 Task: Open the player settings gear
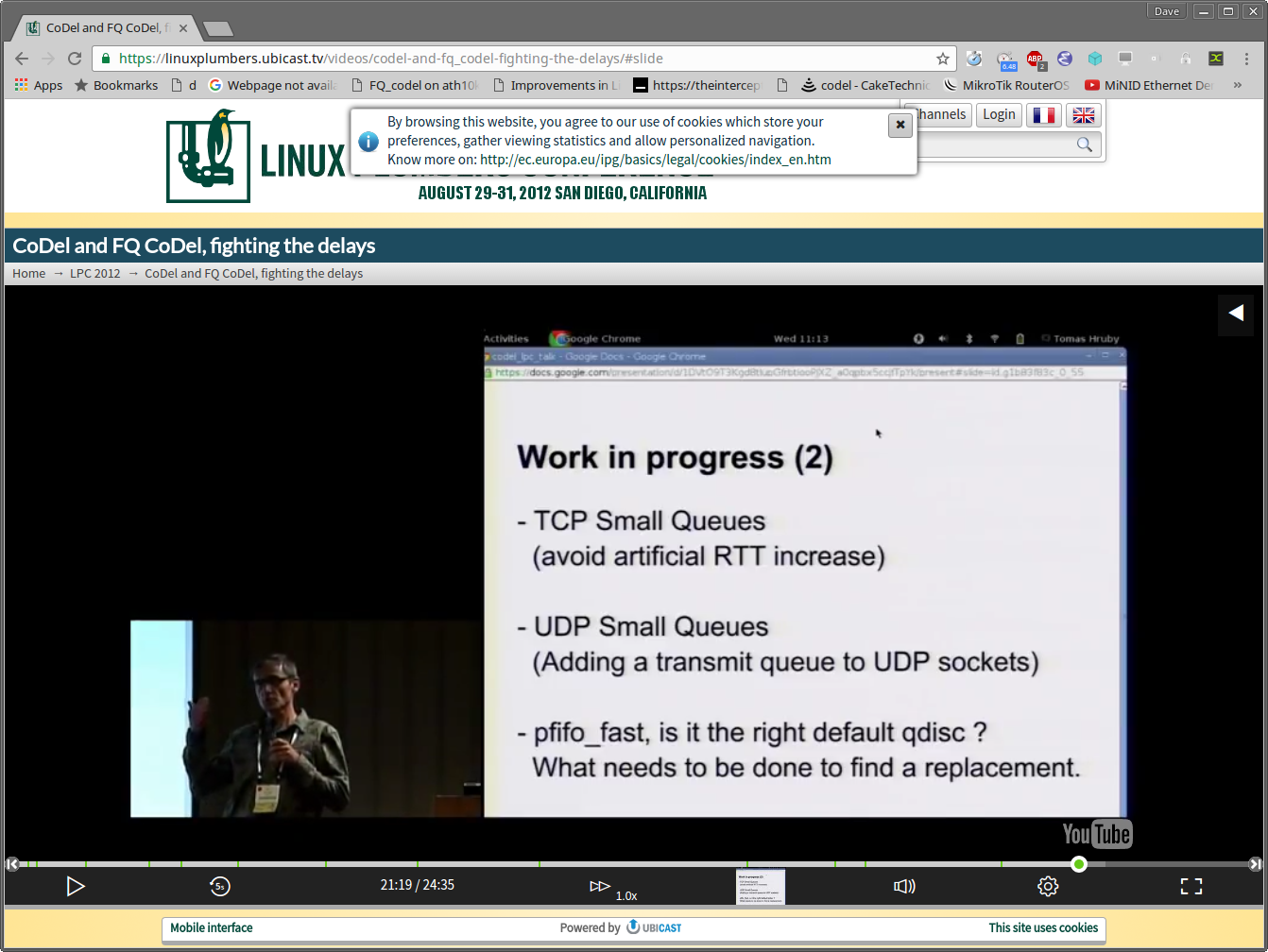[1048, 886]
